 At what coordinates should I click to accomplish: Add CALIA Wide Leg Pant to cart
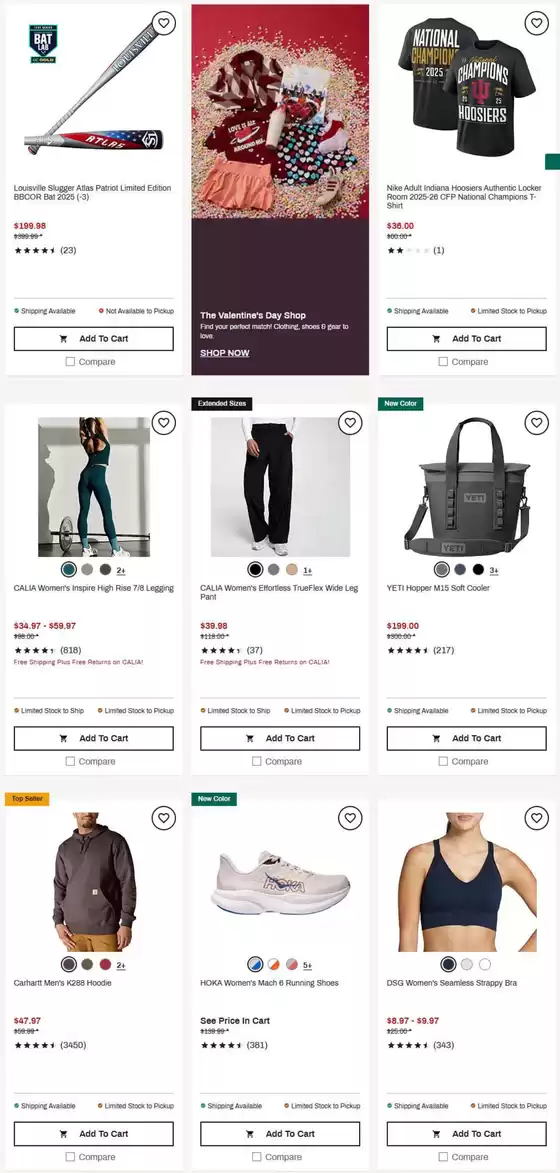(x=280, y=738)
